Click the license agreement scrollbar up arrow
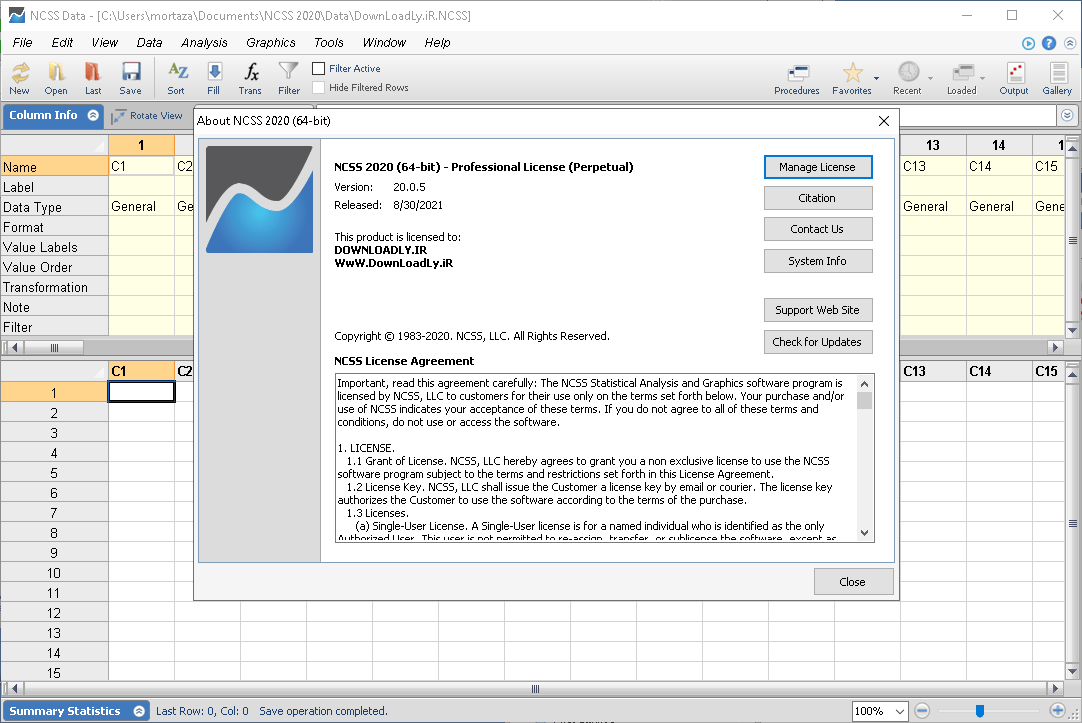The image size is (1082, 723). coord(865,384)
